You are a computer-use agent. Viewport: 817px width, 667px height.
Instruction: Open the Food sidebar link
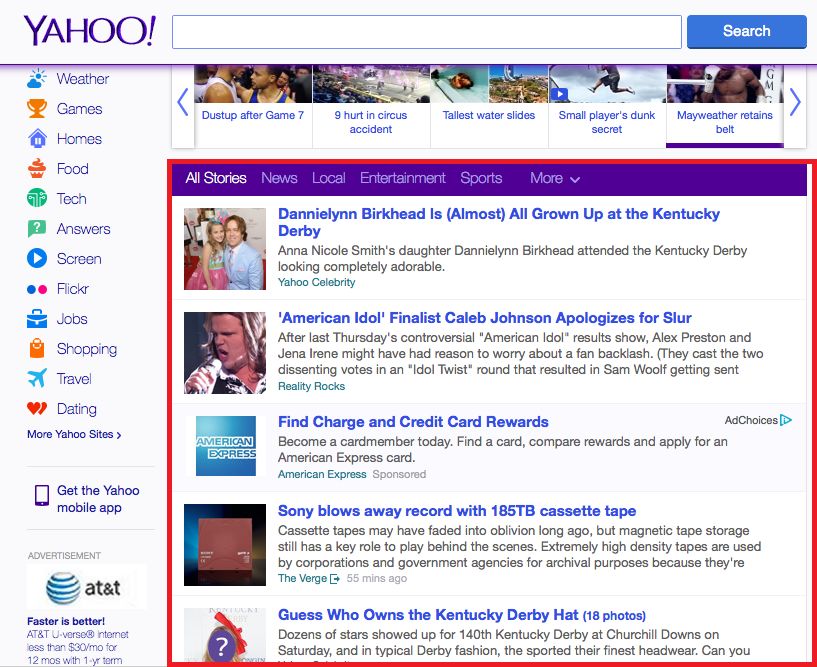[x=72, y=168]
